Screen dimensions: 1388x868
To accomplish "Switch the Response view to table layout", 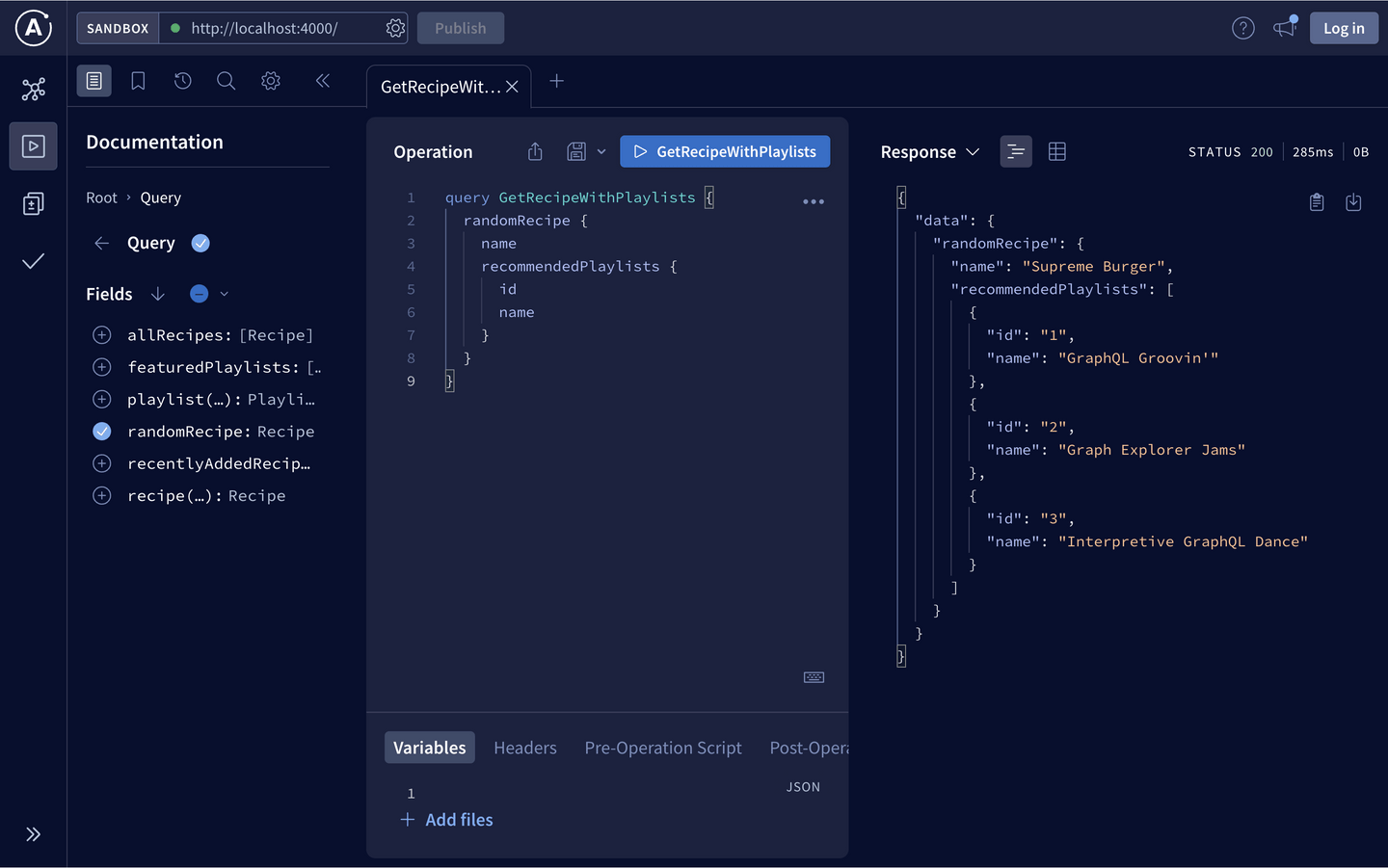I will (1056, 151).
